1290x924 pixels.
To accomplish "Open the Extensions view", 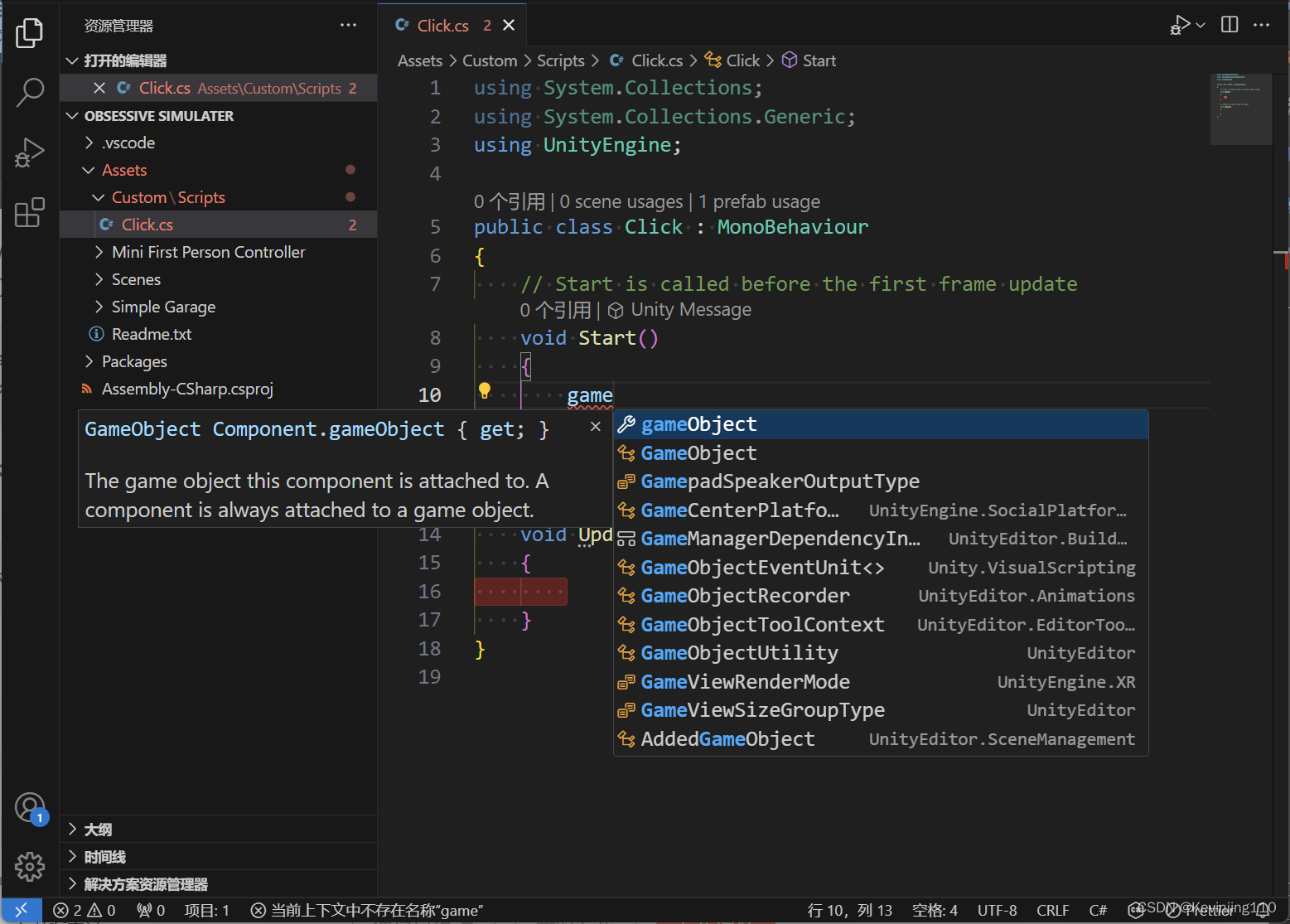I will coord(30,212).
